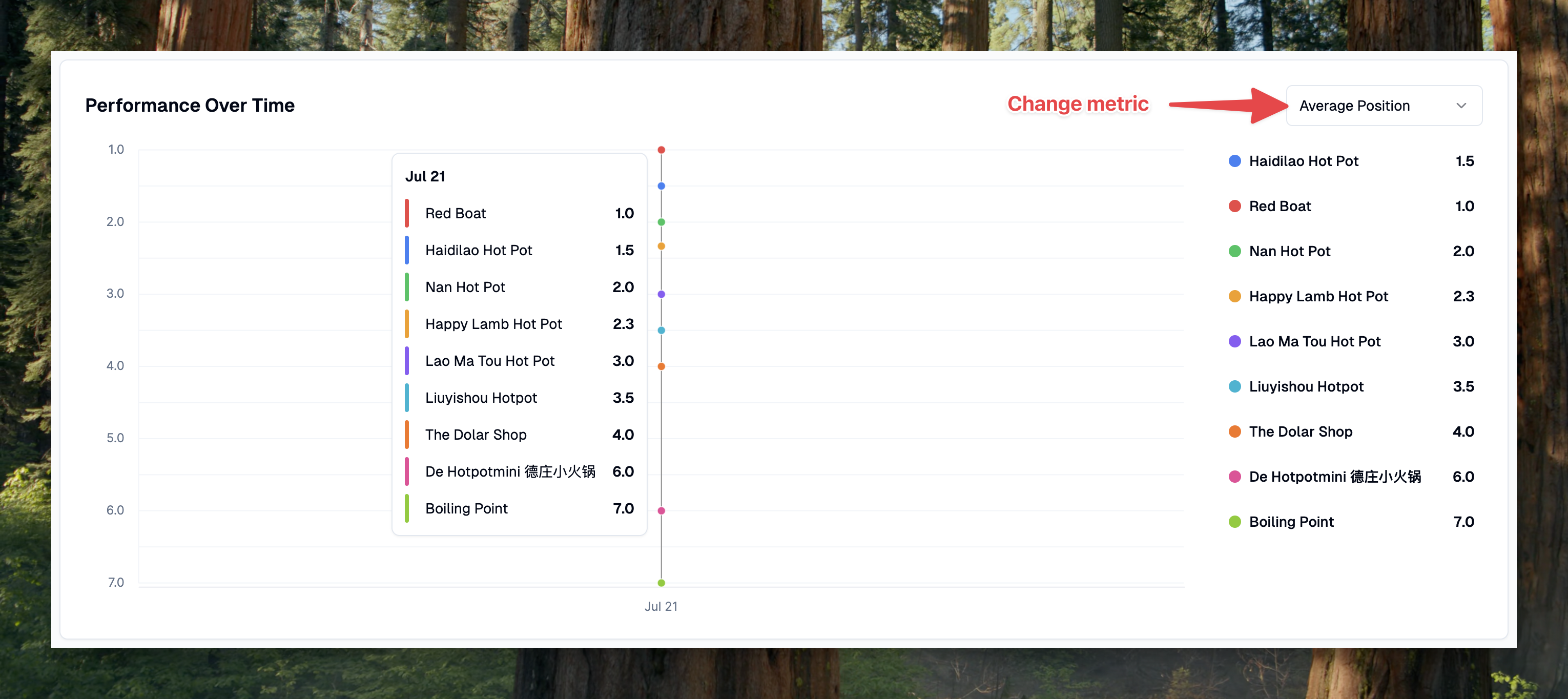Toggle Red Boat legend entry
This screenshot has width=1568, height=699.
click(1280, 207)
